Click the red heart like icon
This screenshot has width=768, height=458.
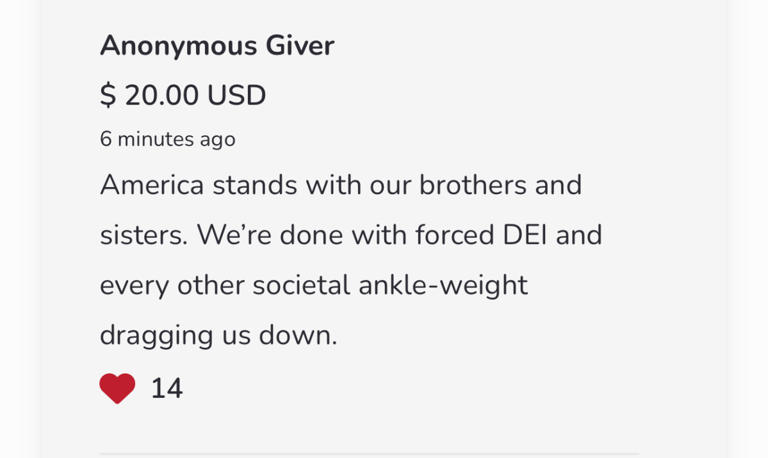(x=117, y=388)
